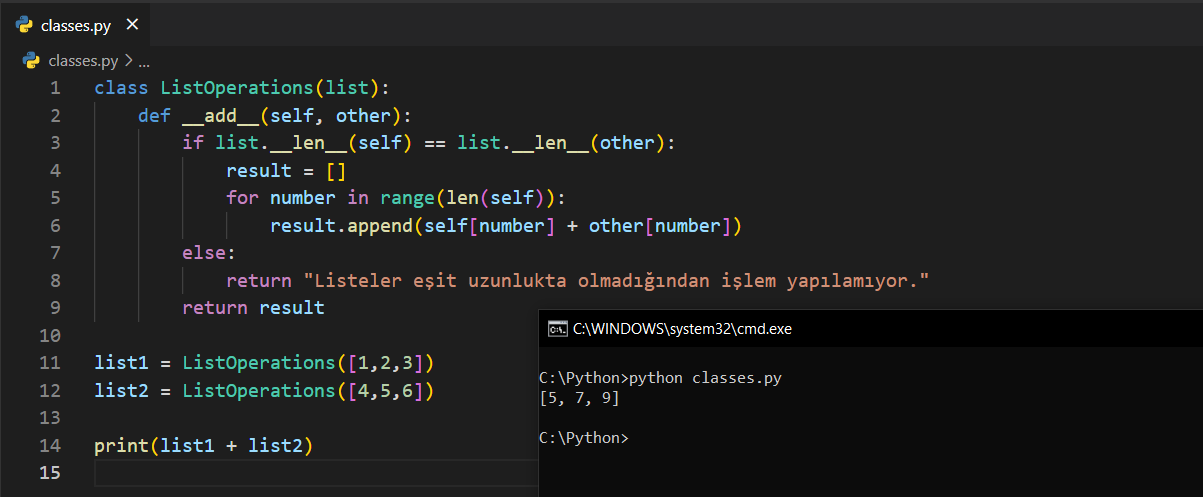The width and height of the screenshot is (1203, 497).
Task: Open the classes.py breadcrumb item
Action: pos(82,61)
